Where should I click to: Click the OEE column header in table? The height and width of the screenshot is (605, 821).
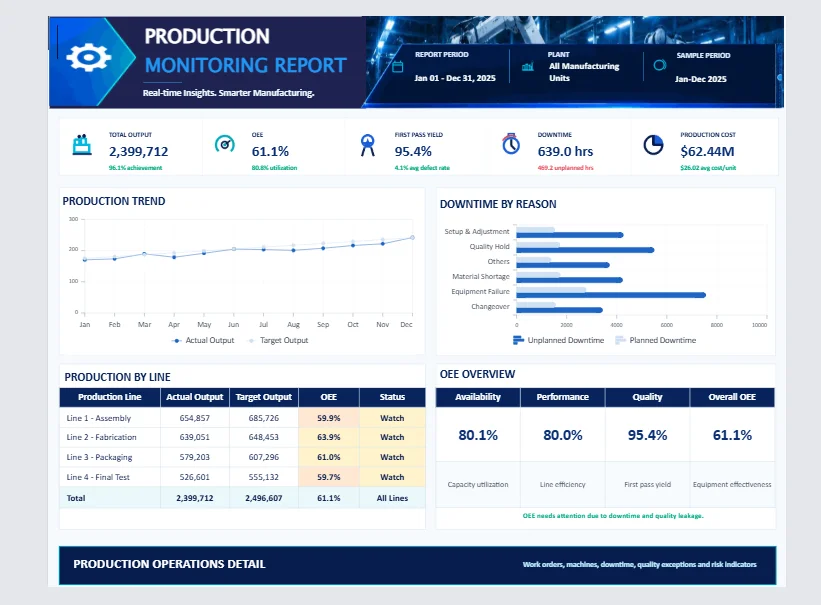328,397
